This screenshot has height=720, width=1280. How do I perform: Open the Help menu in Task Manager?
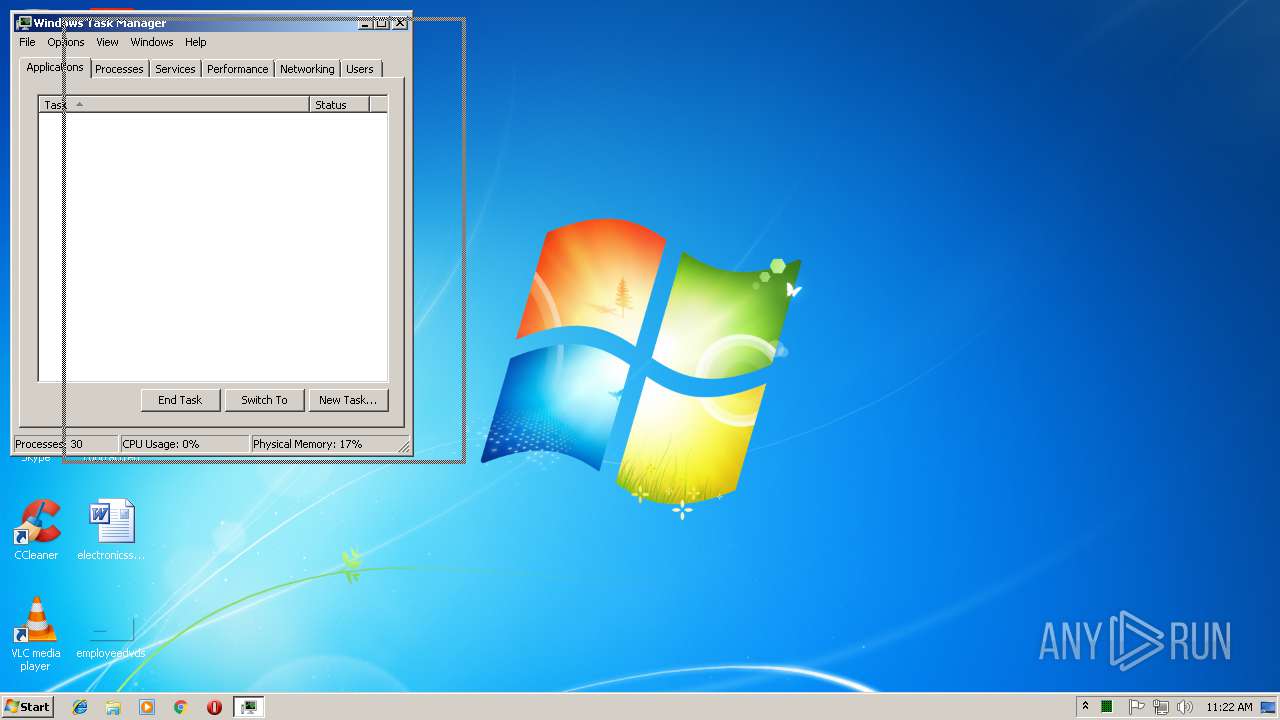pos(196,42)
